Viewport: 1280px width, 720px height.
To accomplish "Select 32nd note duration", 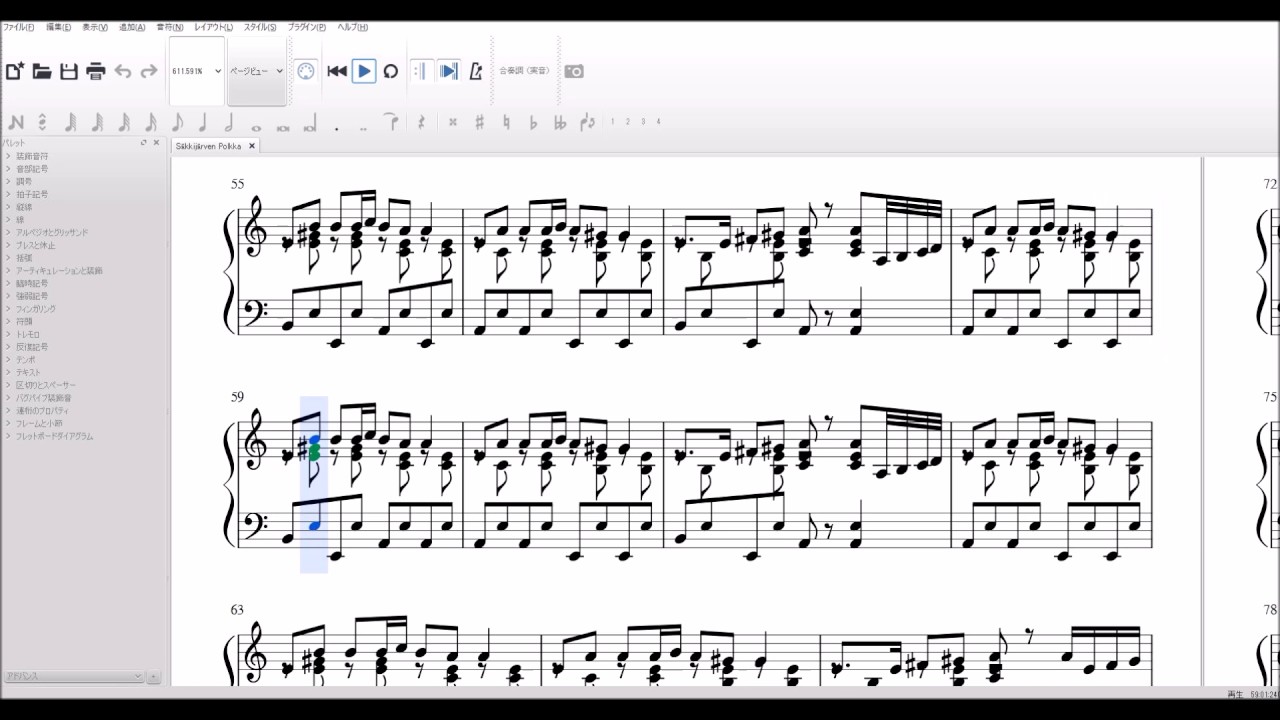I will tap(124, 123).
